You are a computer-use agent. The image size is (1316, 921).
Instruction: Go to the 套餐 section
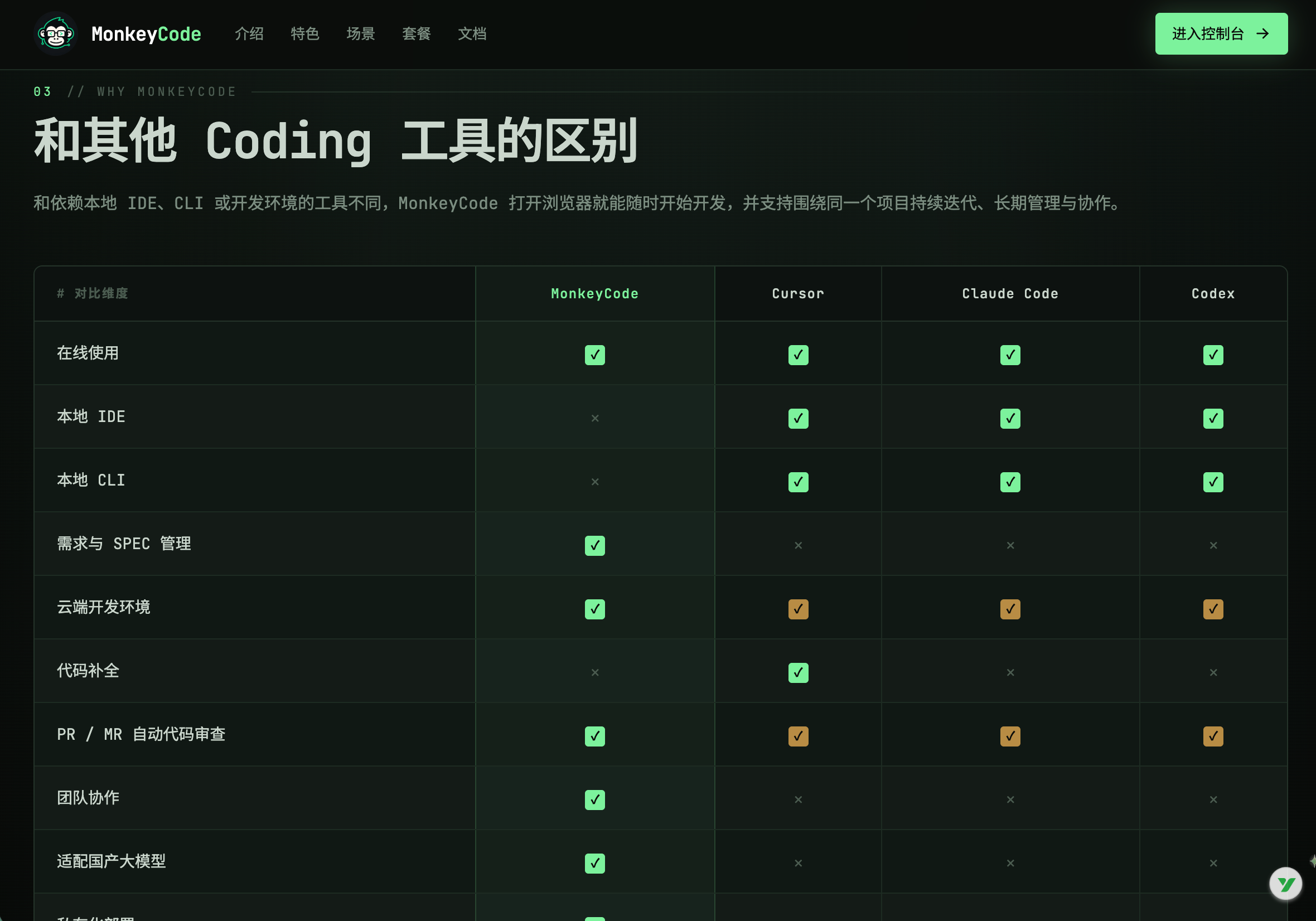(x=417, y=34)
